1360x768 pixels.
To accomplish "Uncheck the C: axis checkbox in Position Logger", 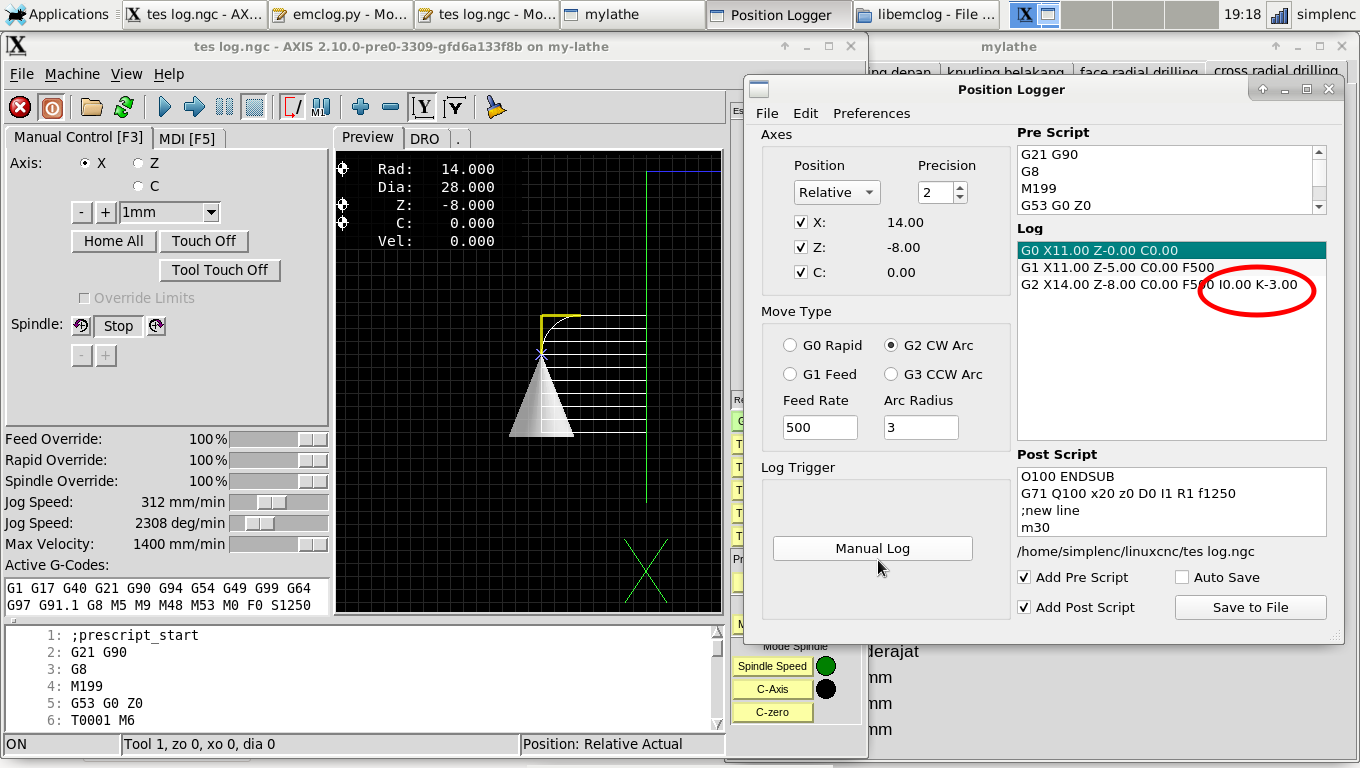I will 801,272.
